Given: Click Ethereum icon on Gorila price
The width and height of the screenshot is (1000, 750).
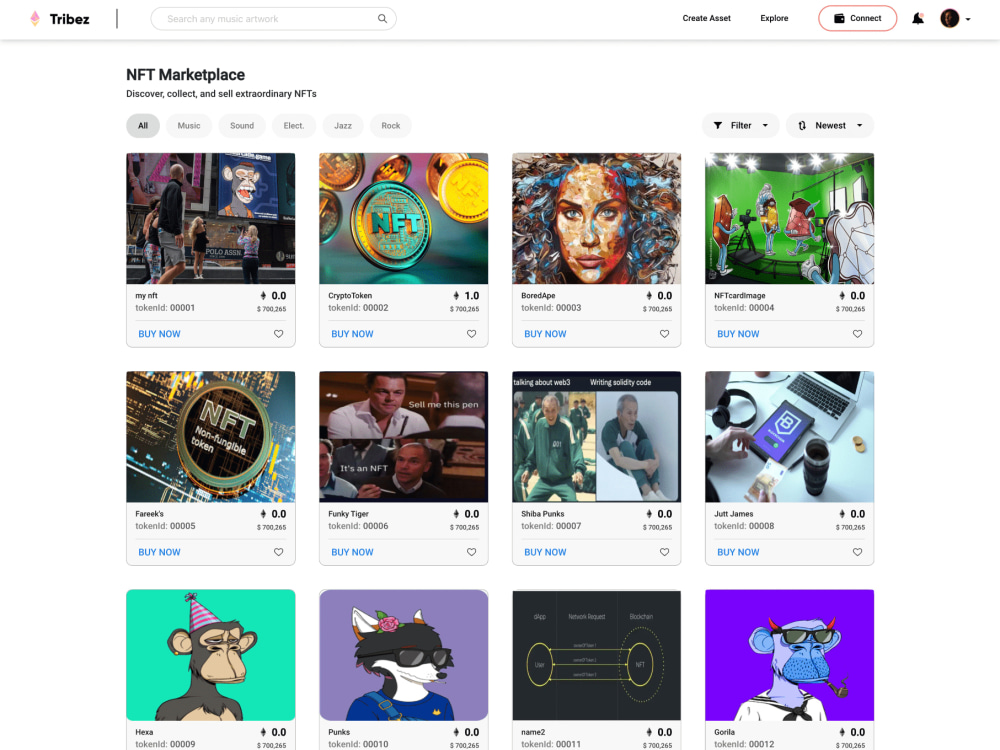Looking at the screenshot, I should tap(842, 732).
